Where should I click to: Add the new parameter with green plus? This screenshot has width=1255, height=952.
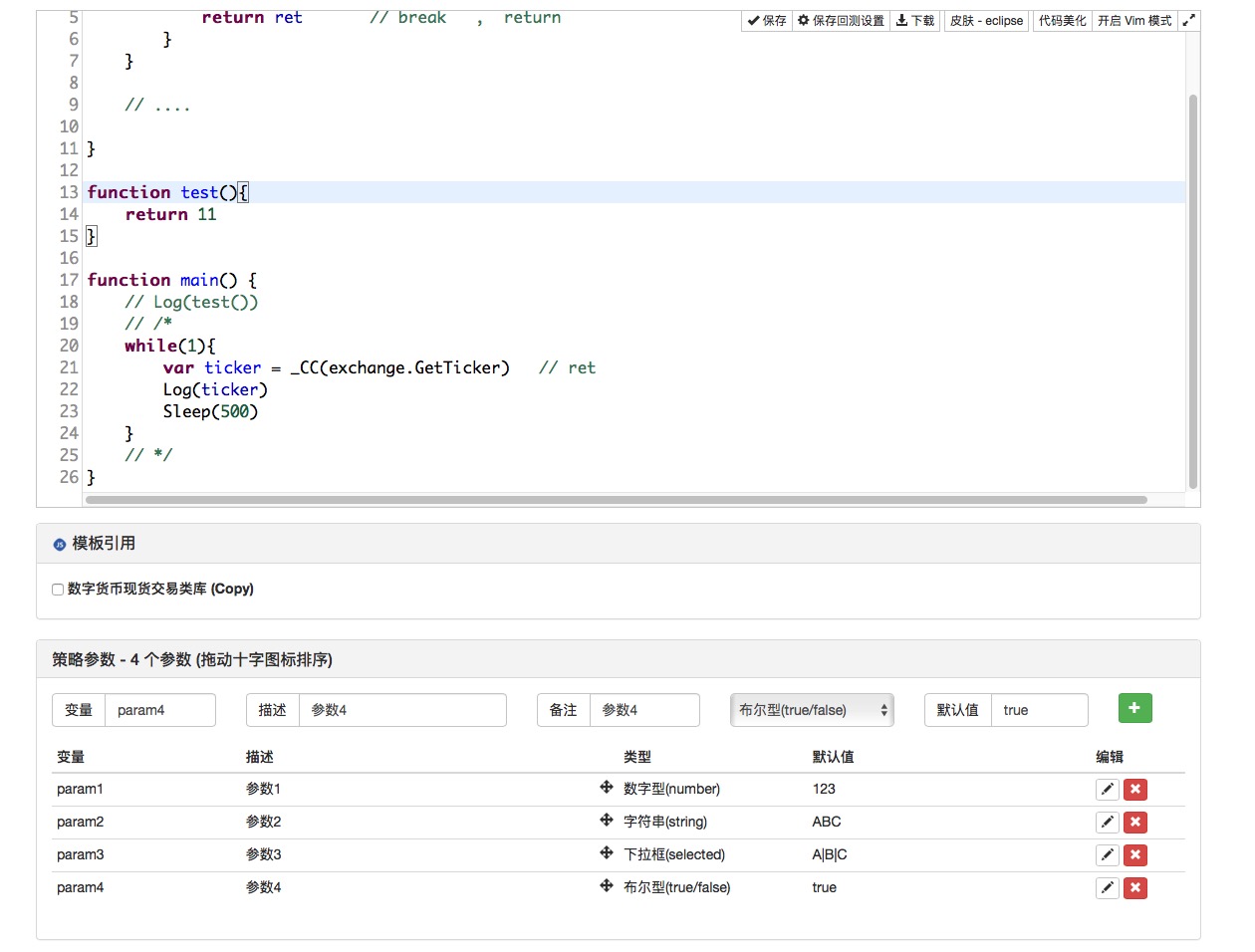[x=1134, y=708]
